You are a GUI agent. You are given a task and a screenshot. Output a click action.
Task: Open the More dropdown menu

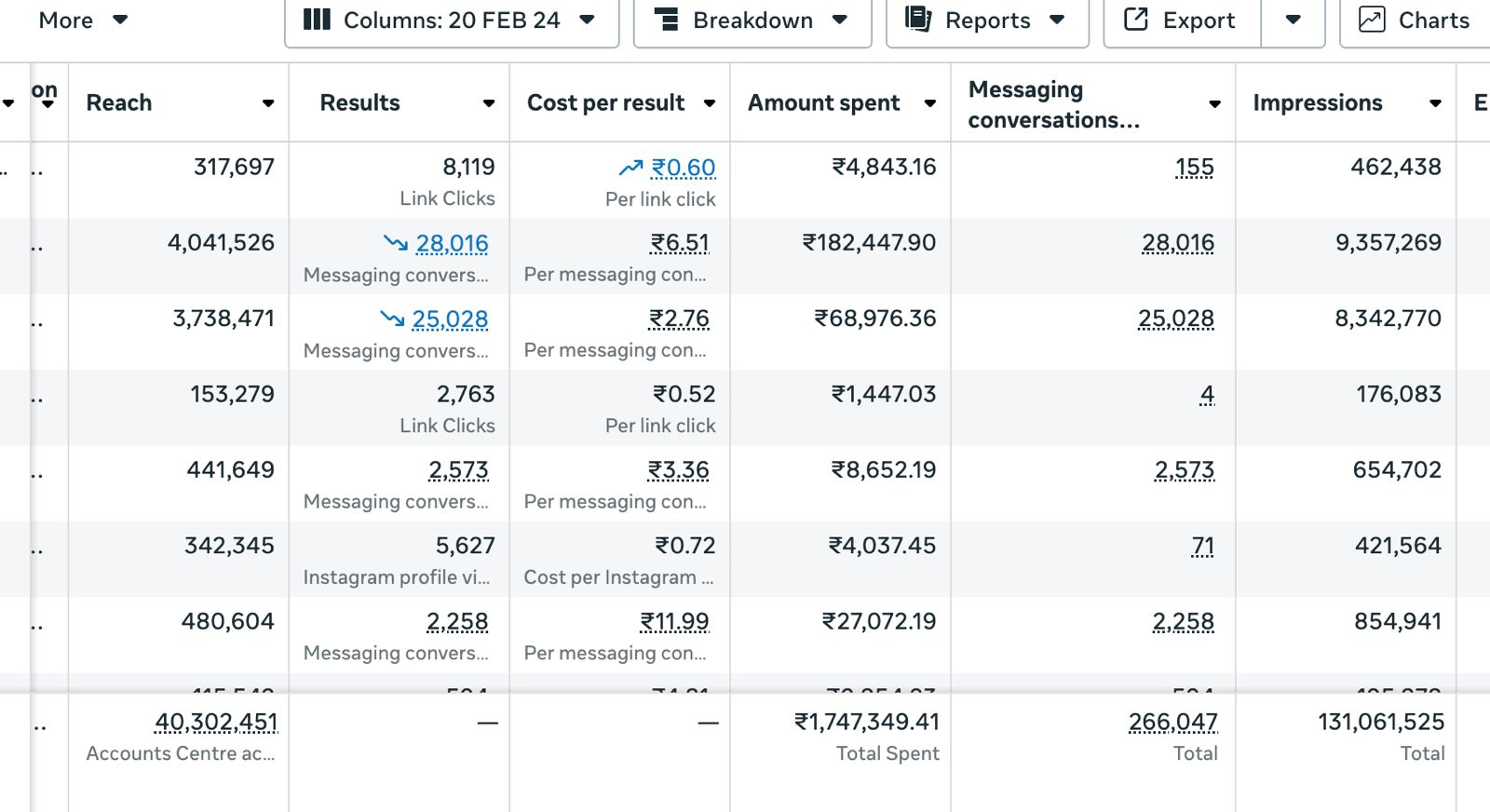[x=82, y=20]
